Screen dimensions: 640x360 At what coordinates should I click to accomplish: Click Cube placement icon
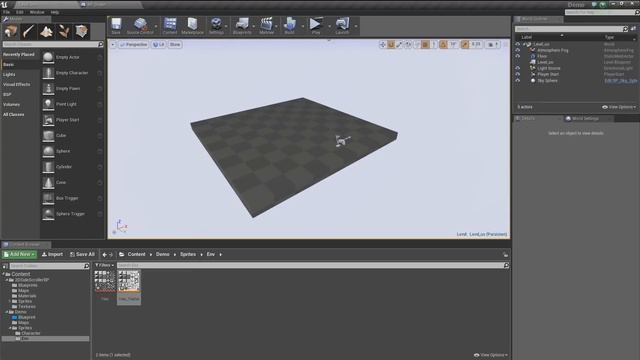pyautogui.click(x=48, y=136)
